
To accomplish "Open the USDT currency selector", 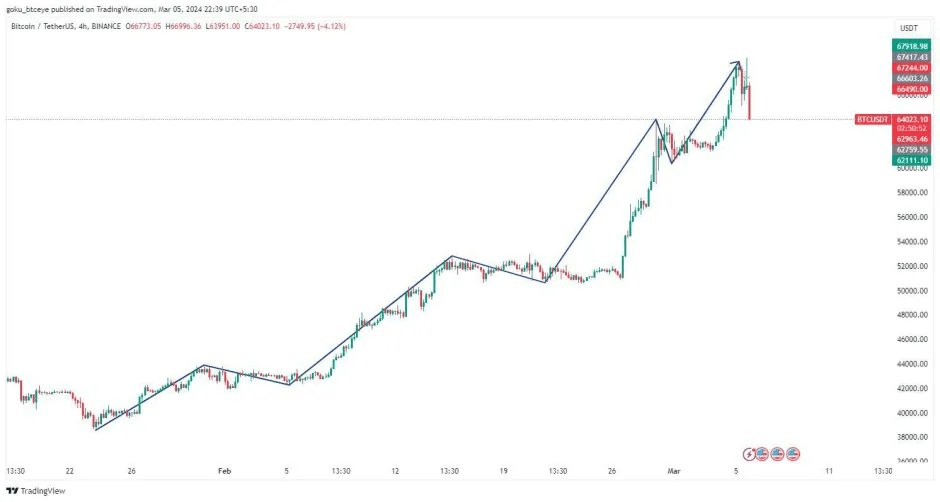I will (x=909, y=28).
